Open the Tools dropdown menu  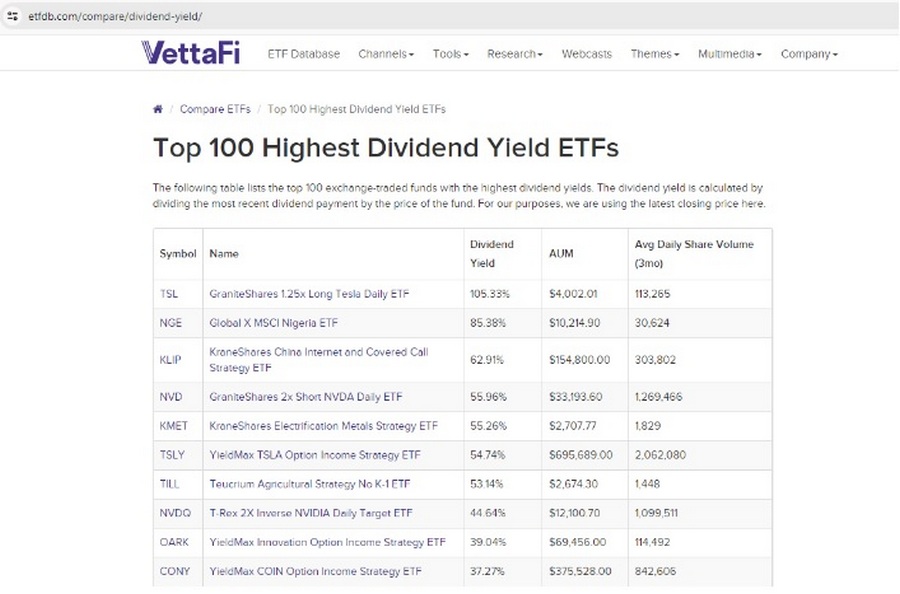pyautogui.click(x=448, y=55)
